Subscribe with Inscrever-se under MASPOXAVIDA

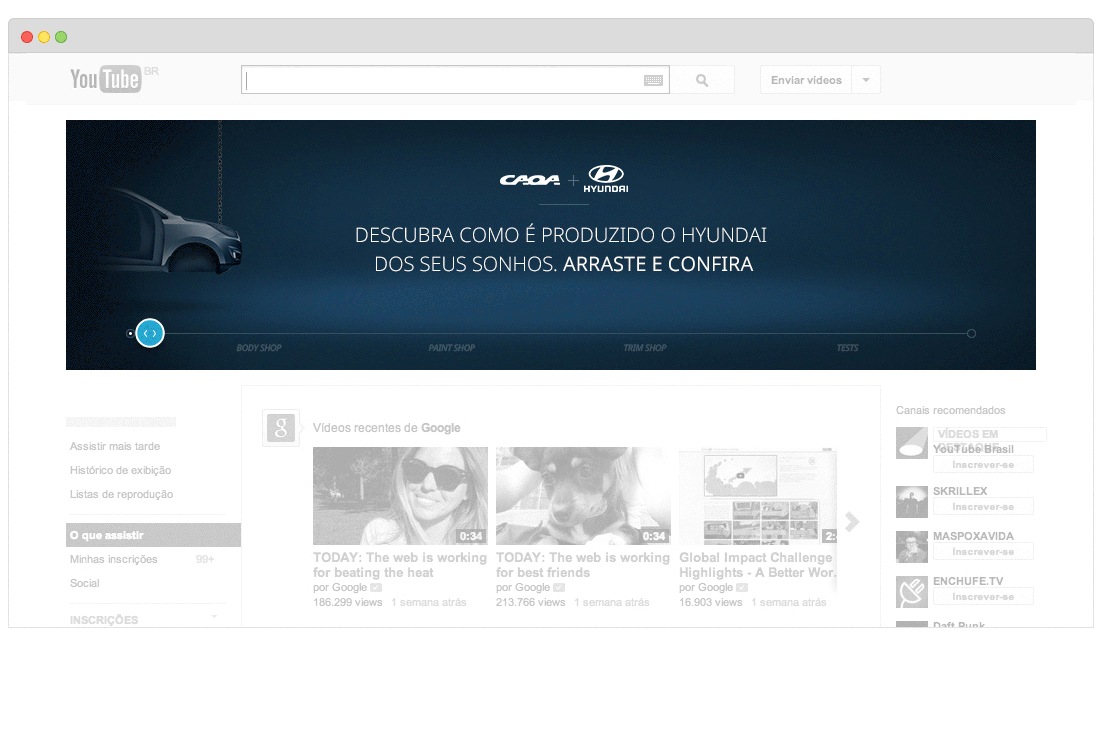tap(983, 552)
